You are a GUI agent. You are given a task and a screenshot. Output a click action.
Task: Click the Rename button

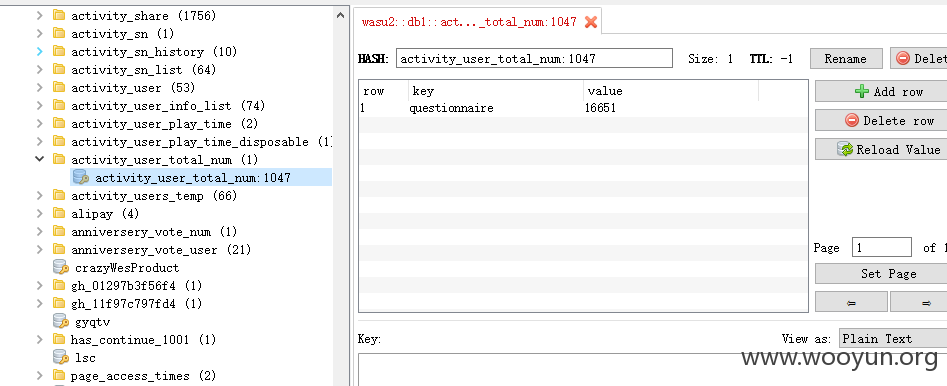click(x=846, y=59)
